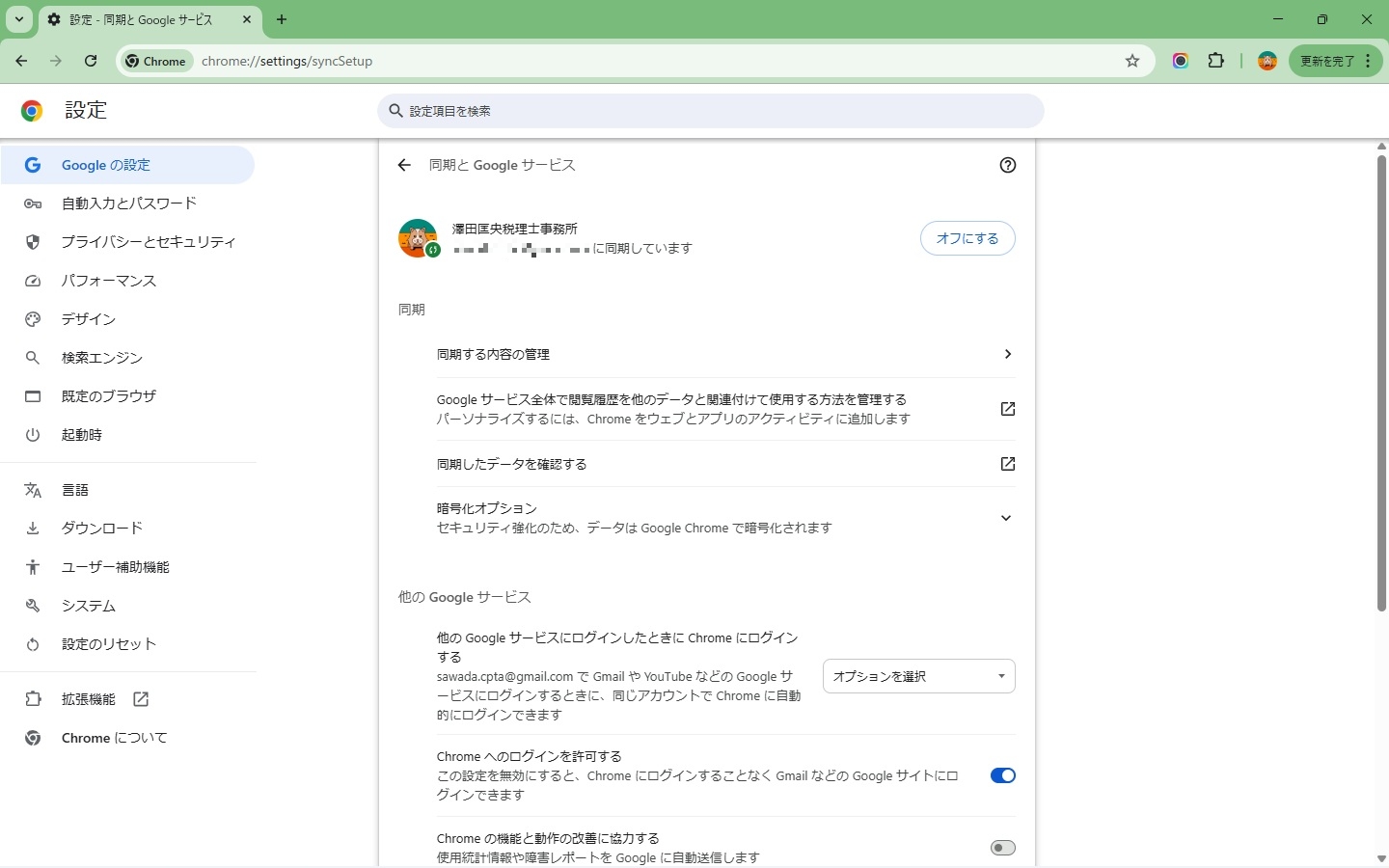The image size is (1389, 868).
Task: Toggle Chrome へのログインを許可する switch
Action: (x=1003, y=775)
